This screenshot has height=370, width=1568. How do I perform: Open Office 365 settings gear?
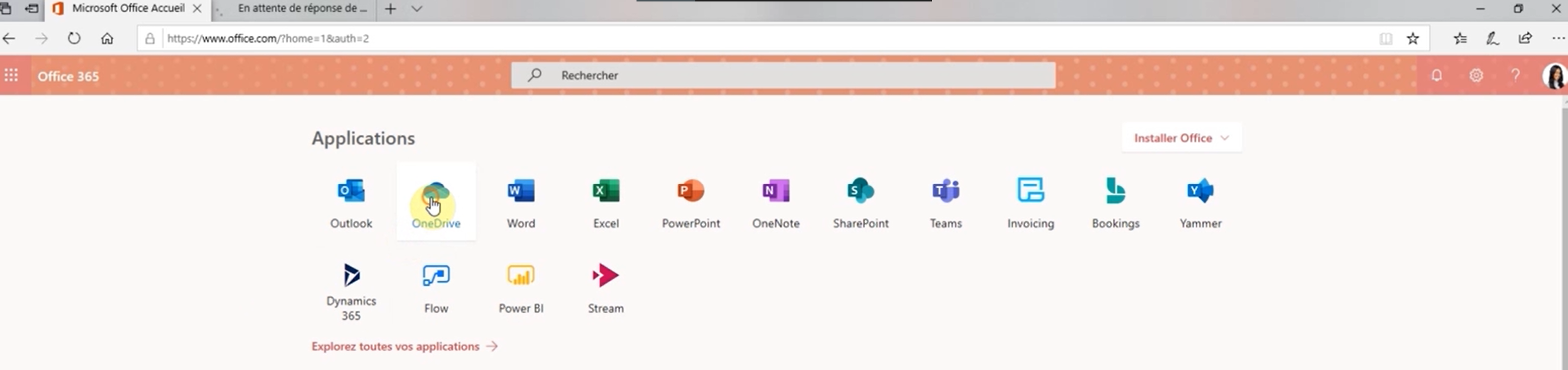1476,75
